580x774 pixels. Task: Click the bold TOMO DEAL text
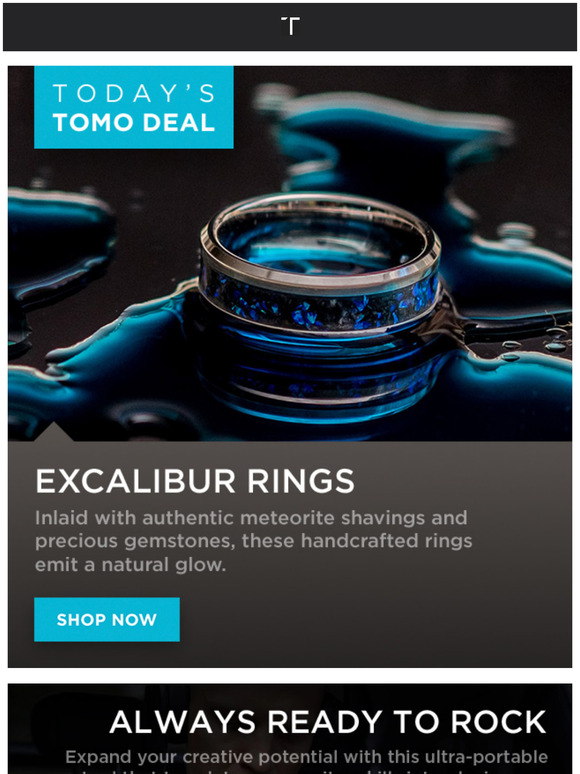[x=134, y=122]
